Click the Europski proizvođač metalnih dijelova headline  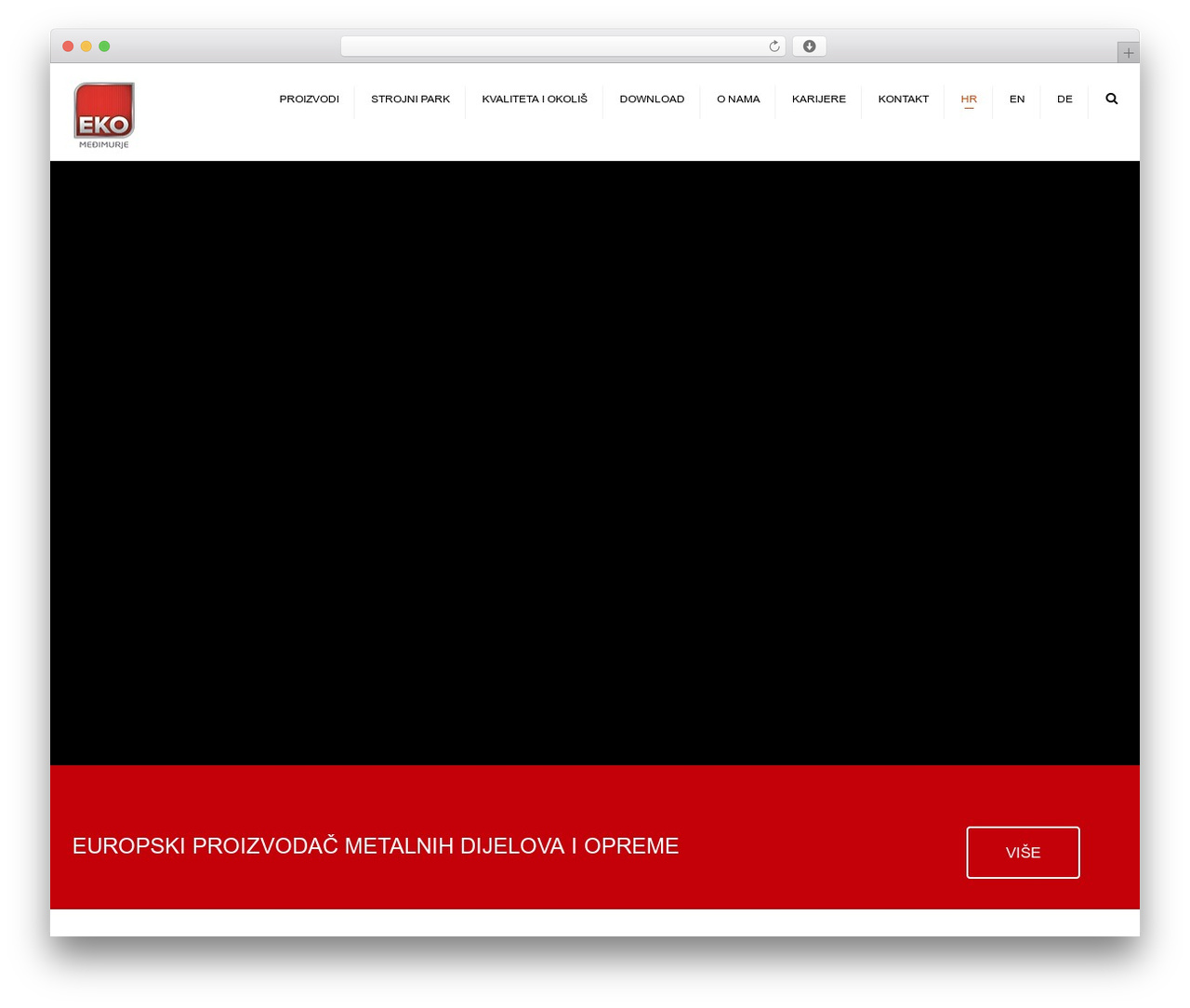point(376,845)
